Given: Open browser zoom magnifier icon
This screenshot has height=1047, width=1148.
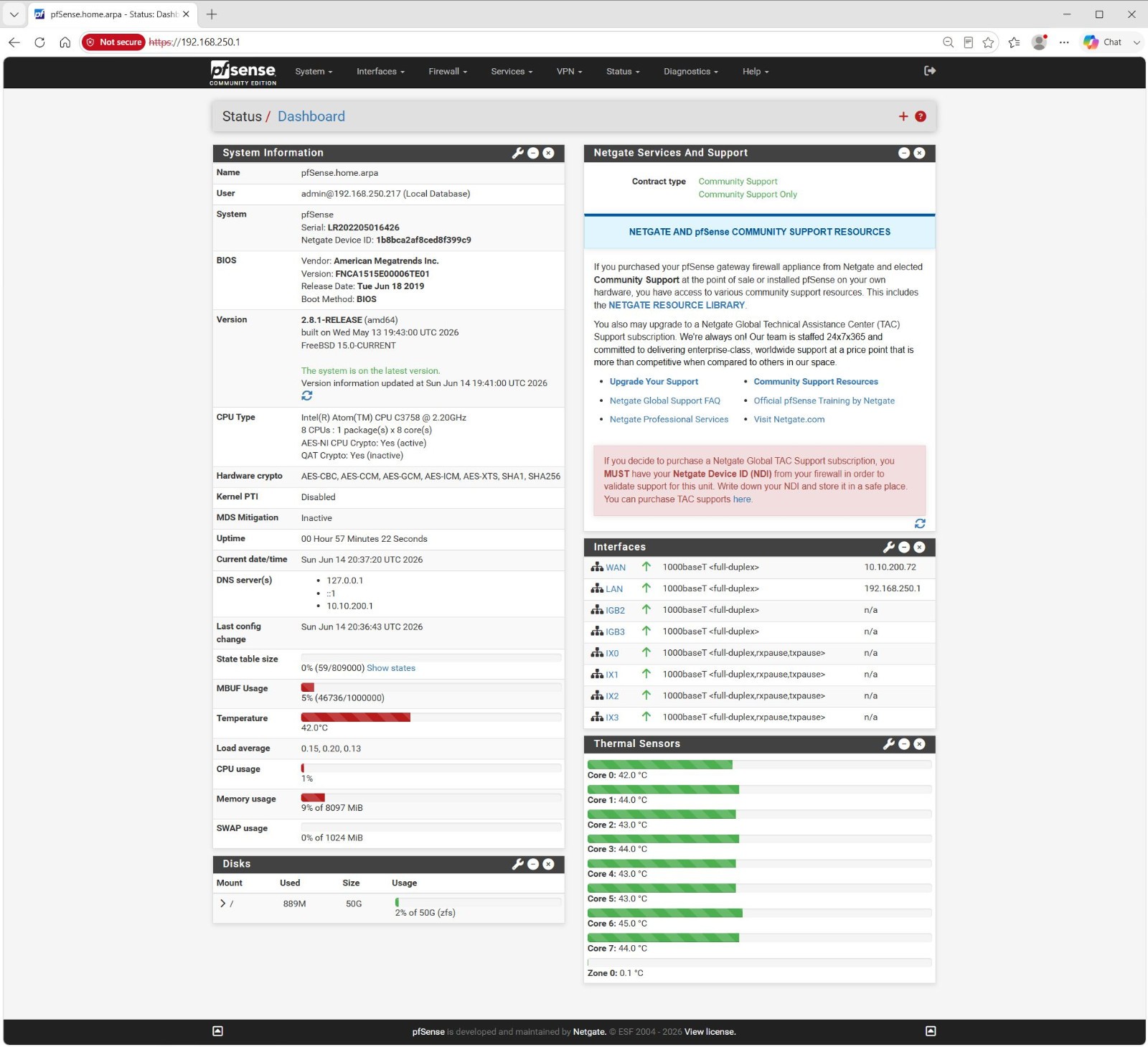Looking at the screenshot, I should pyautogui.click(x=948, y=42).
